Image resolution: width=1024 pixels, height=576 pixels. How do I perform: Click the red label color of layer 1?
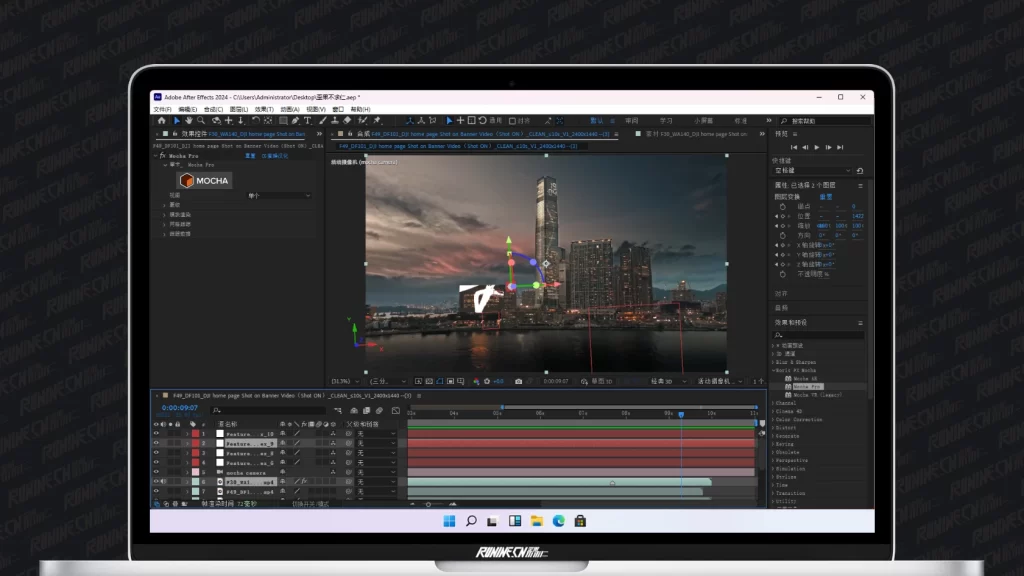[196, 434]
